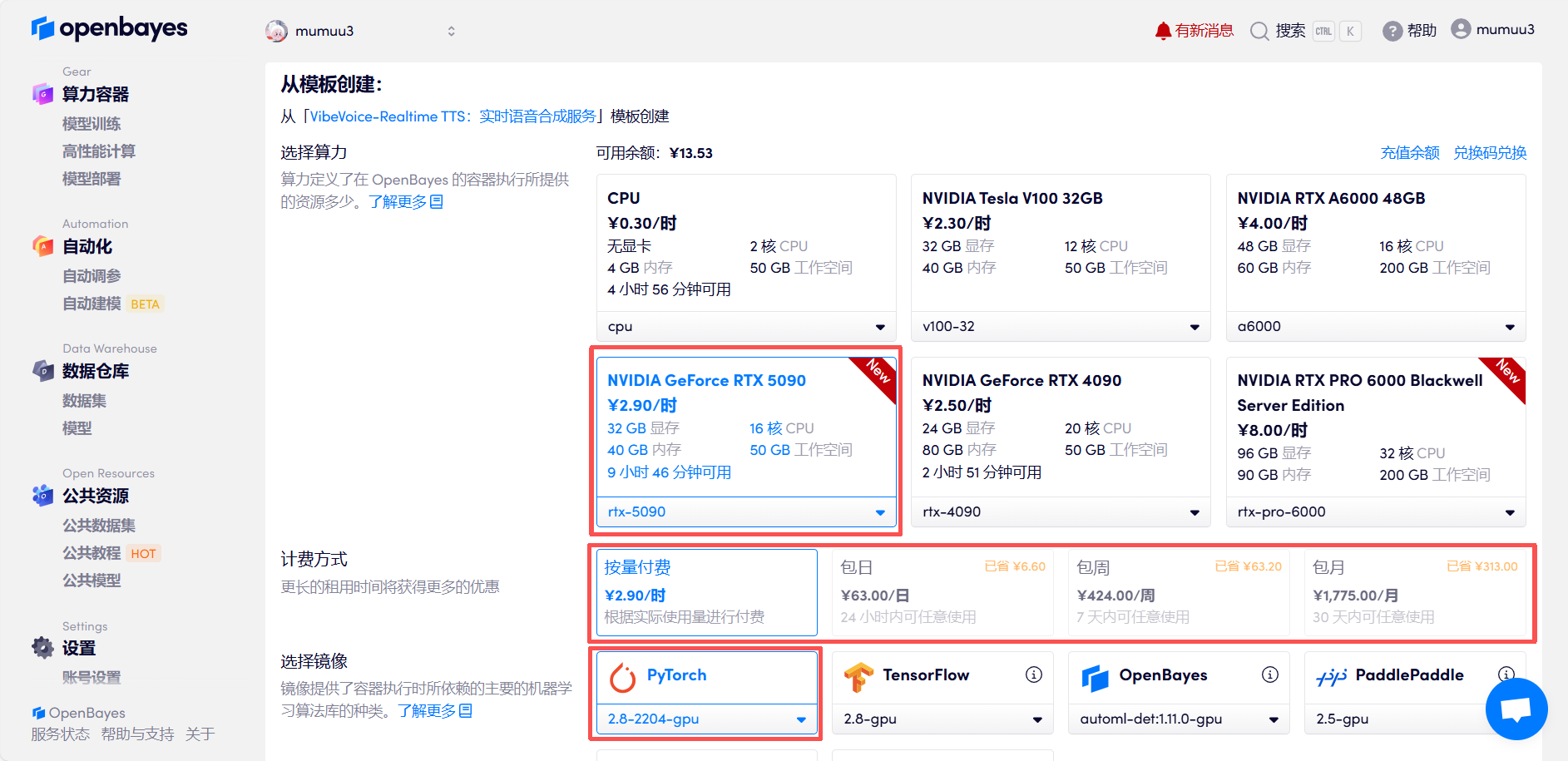Click the 自动化 Automation icon

42,246
